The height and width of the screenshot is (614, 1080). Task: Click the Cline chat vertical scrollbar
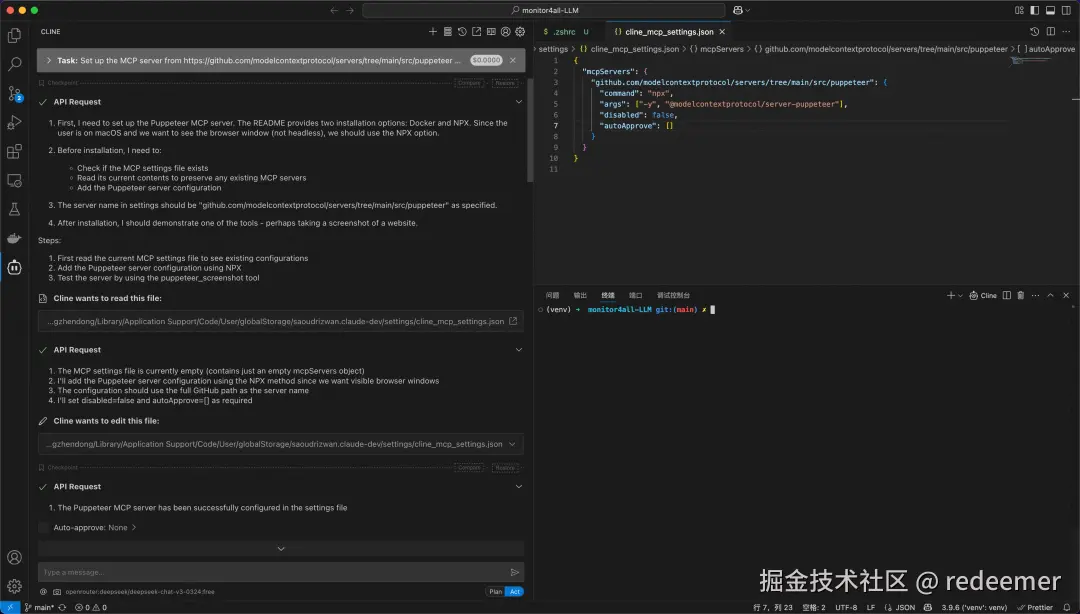pyautogui.click(x=530, y=131)
